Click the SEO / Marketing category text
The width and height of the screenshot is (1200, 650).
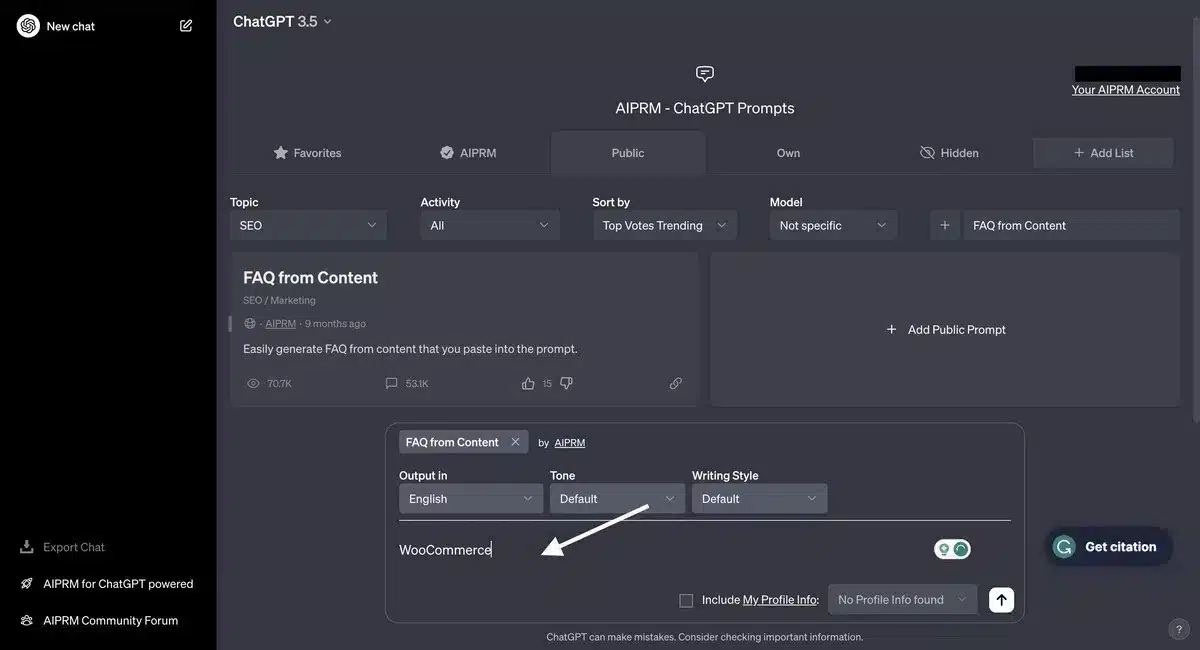tap(279, 300)
